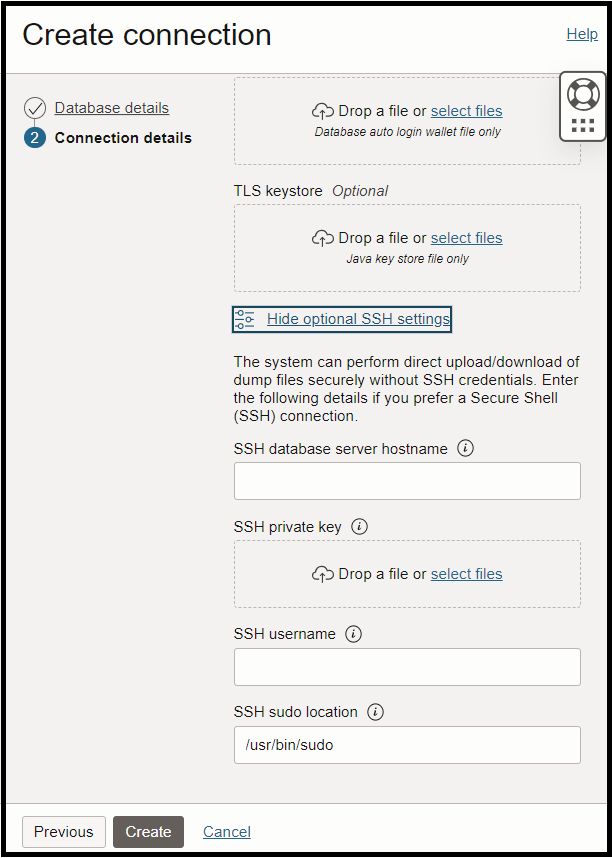Focus the SSH database server hostname field
The height and width of the screenshot is (858, 612).
tap(407, 481)
